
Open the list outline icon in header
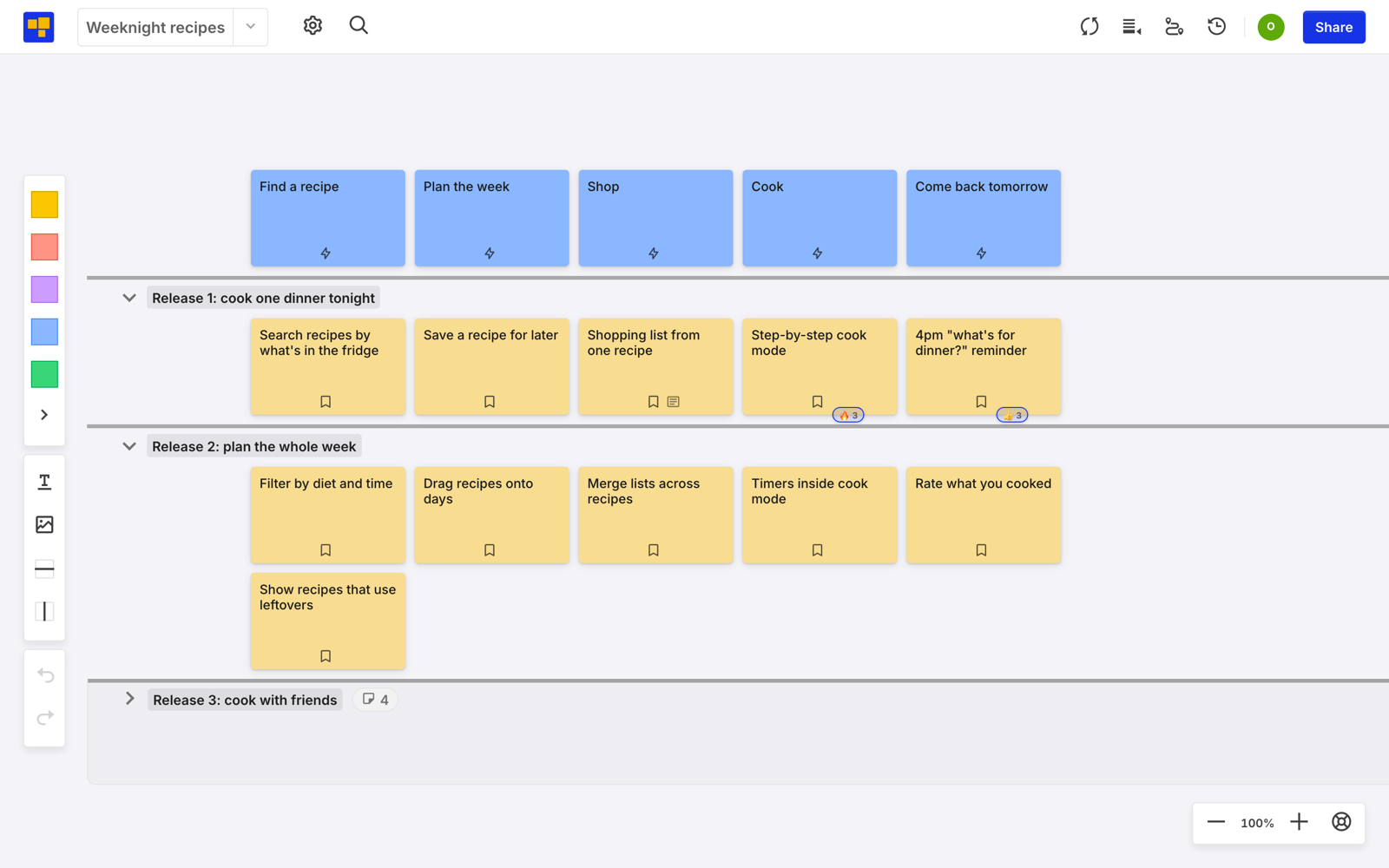click(1131, 27)
